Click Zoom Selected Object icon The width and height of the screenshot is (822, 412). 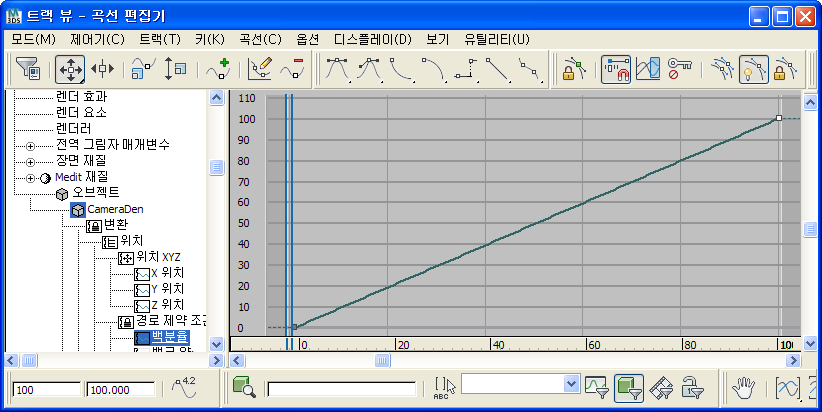pos(244,388)
